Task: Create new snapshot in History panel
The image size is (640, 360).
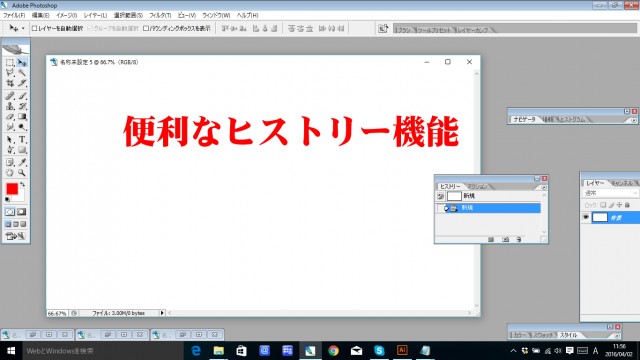Action: pos(505,240)
